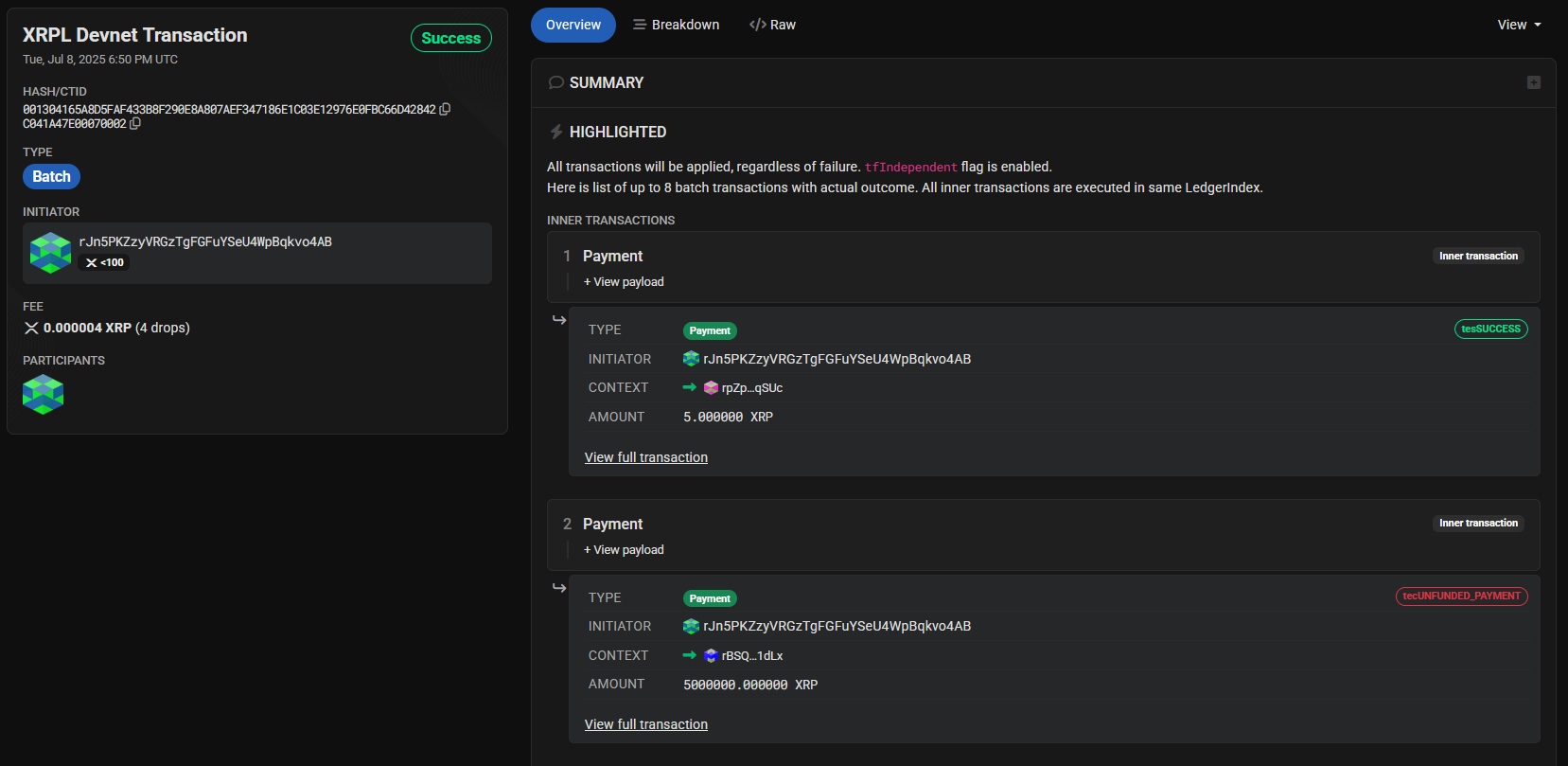This screenshot has width=1568, height=766.
Task: Click the tfIndependent flag text
Action: 910,167
